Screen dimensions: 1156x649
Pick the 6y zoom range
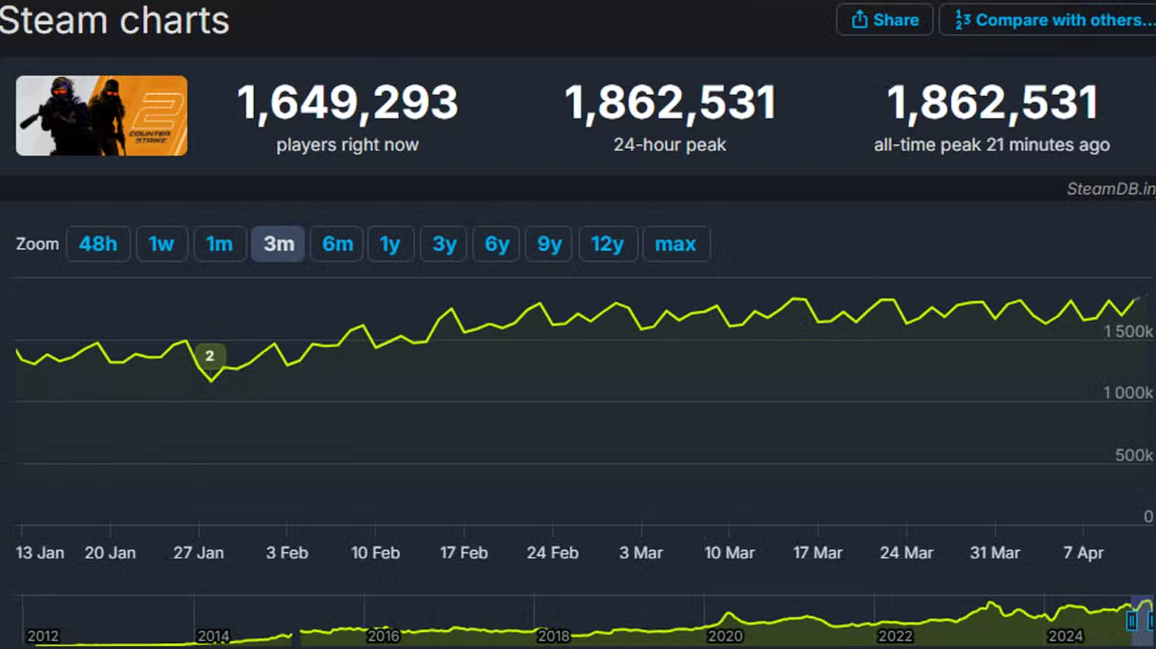coord(497,244)
